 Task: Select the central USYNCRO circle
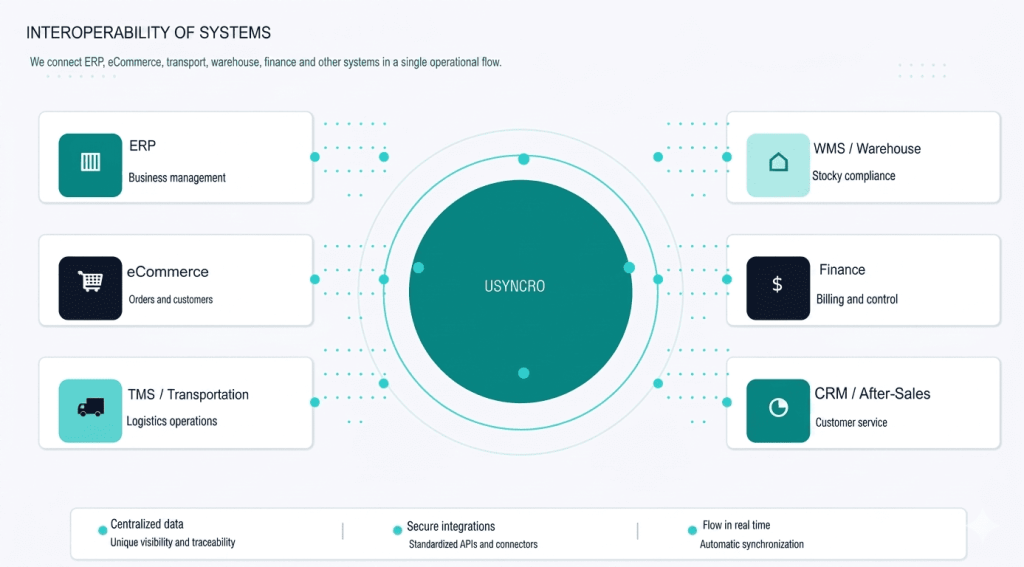520,291
